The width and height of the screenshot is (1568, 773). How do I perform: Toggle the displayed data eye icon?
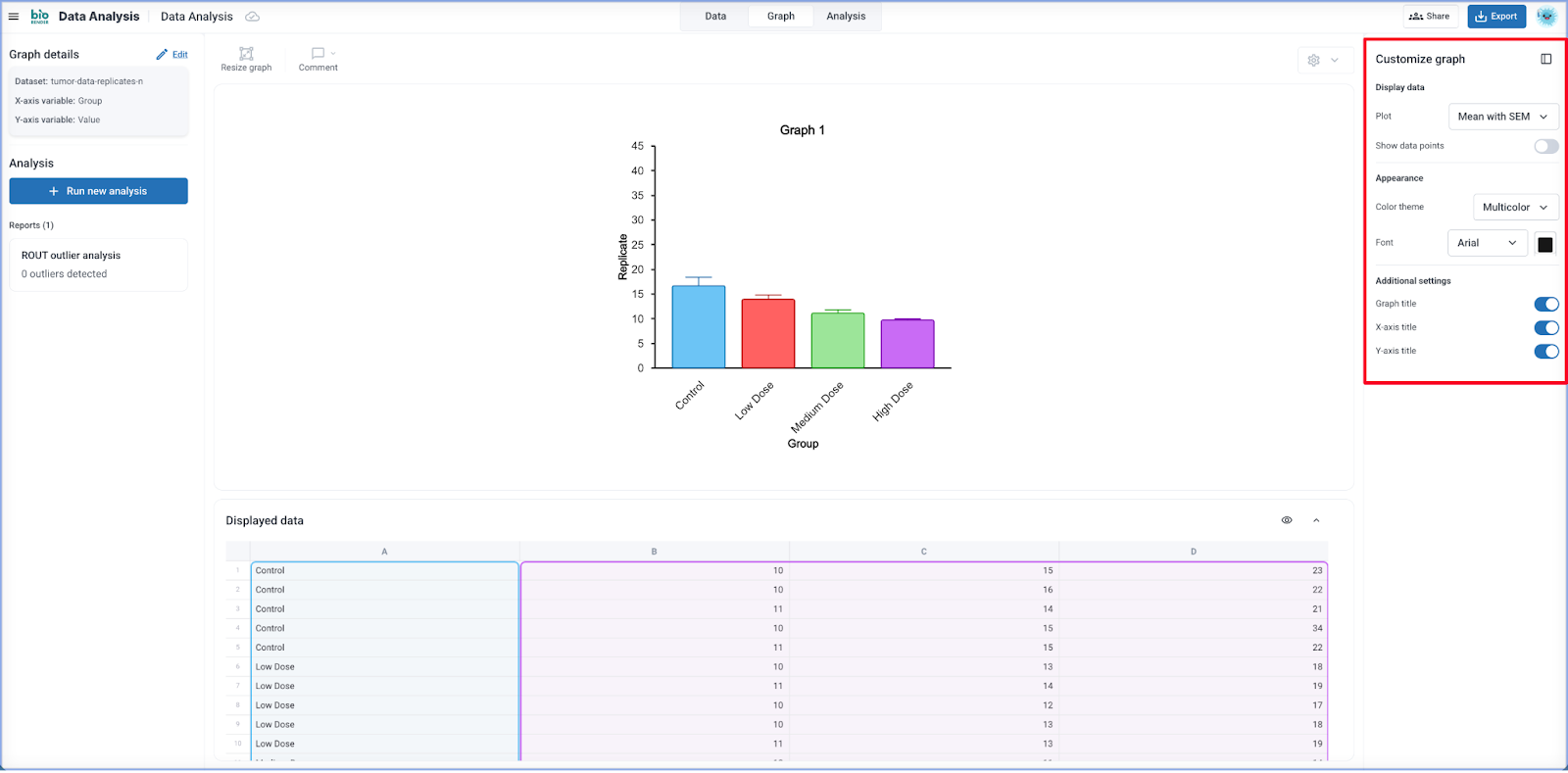coord(1287,520)
